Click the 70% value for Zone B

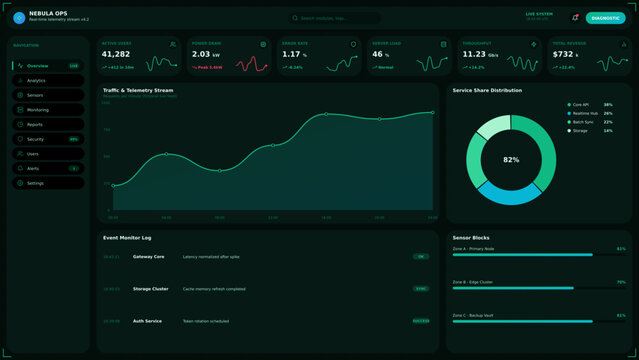coord(621,282)
